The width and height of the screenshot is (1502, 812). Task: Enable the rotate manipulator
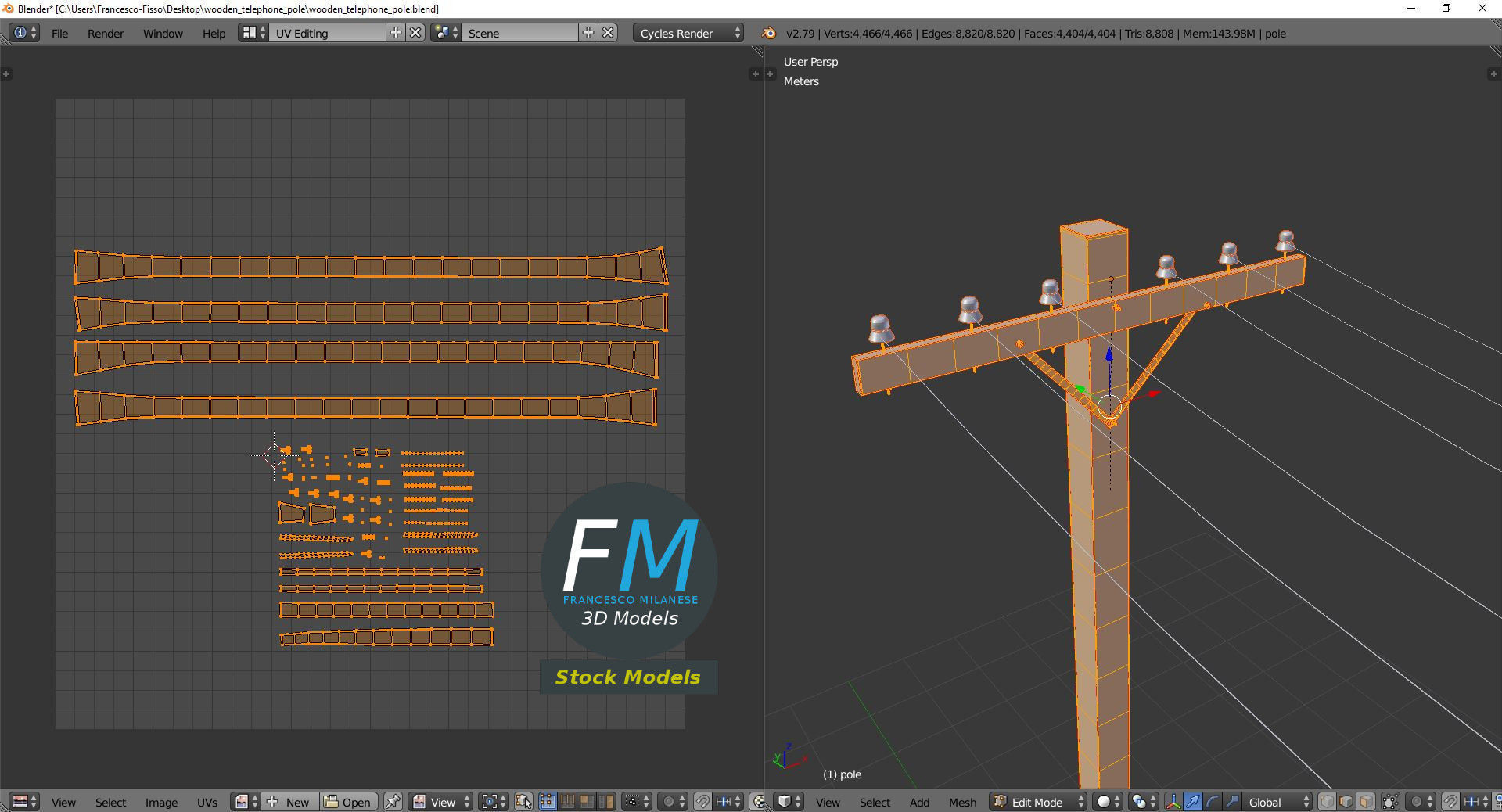point(1213,802)
